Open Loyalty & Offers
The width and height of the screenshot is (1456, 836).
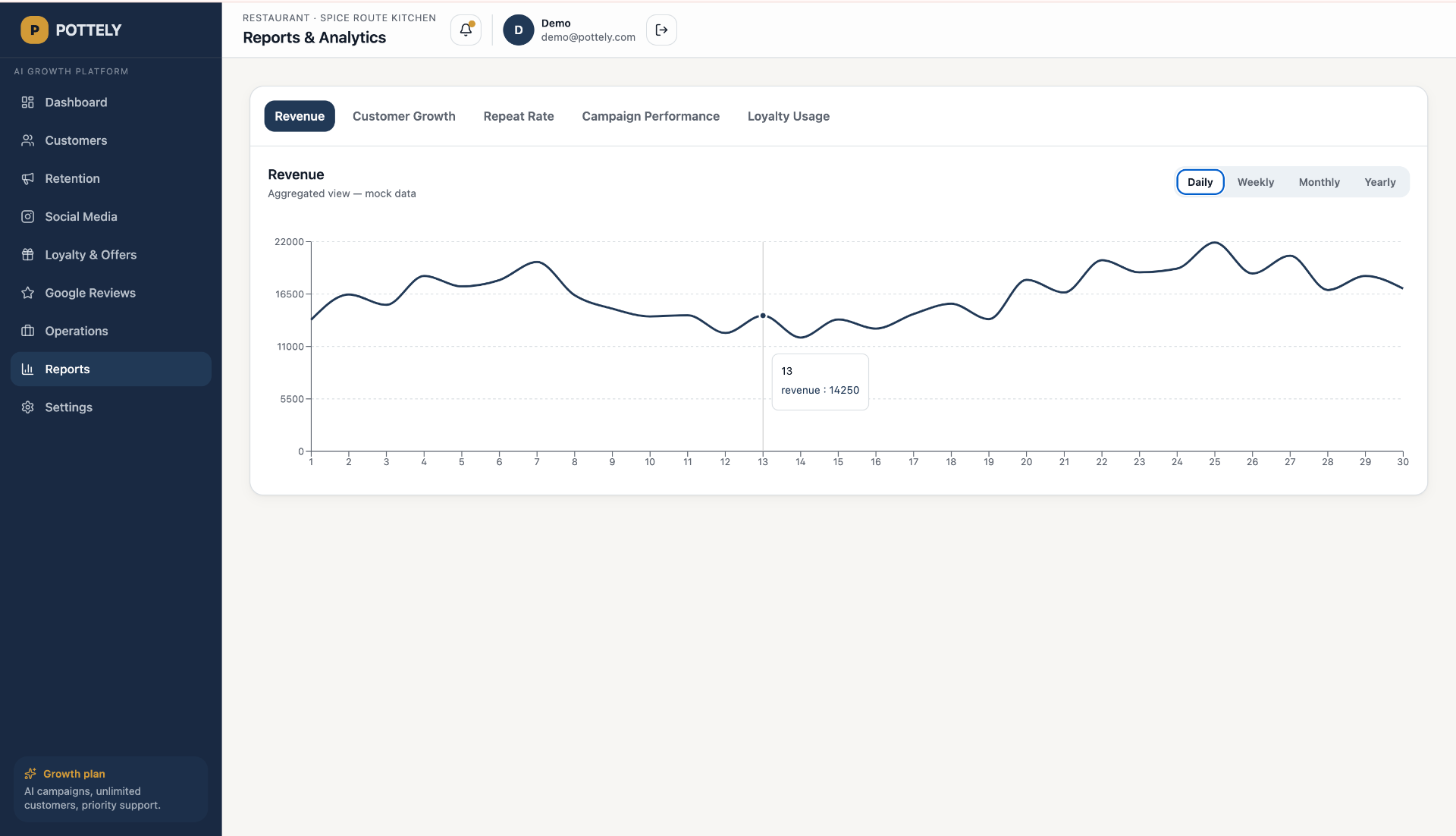[x=111, y=255]
